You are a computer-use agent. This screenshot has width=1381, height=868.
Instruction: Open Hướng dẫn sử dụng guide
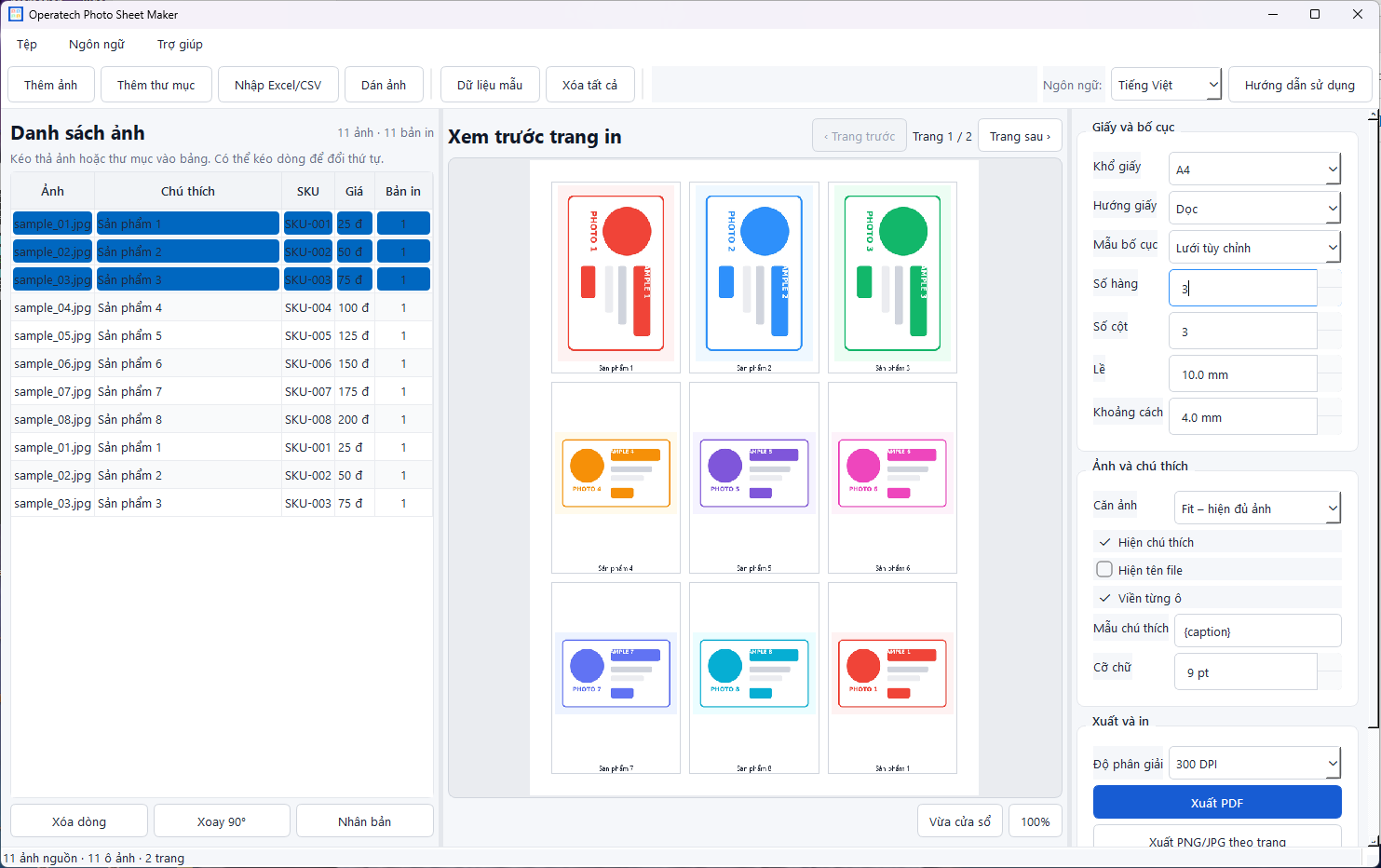pos(1300,85)
